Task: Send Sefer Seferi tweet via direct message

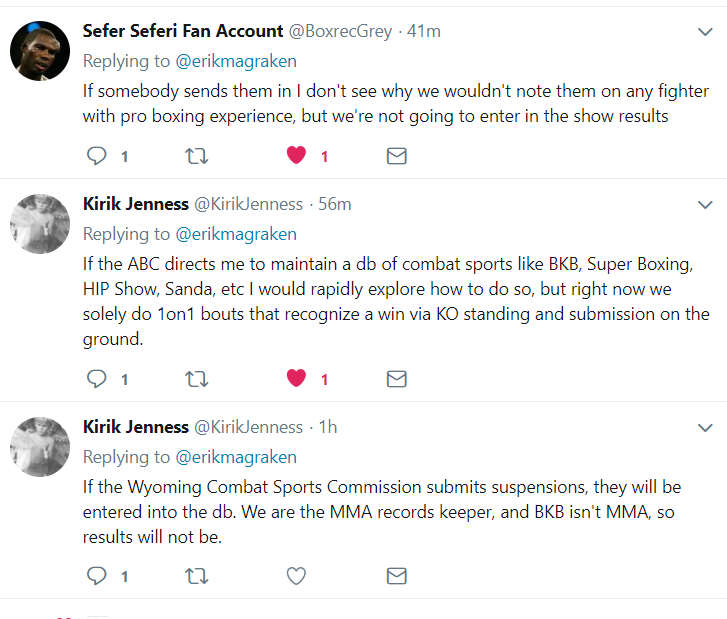Action: tap(396, 156)
